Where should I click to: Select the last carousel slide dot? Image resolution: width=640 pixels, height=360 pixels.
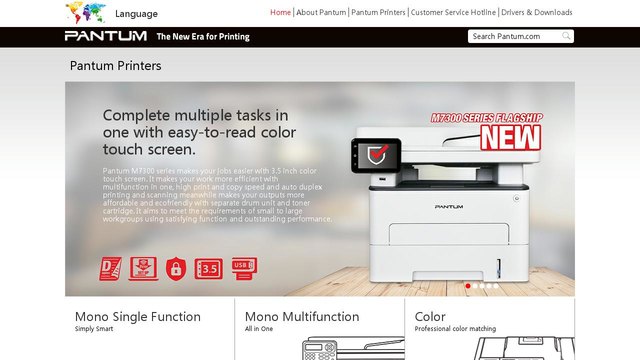(496, 286)
